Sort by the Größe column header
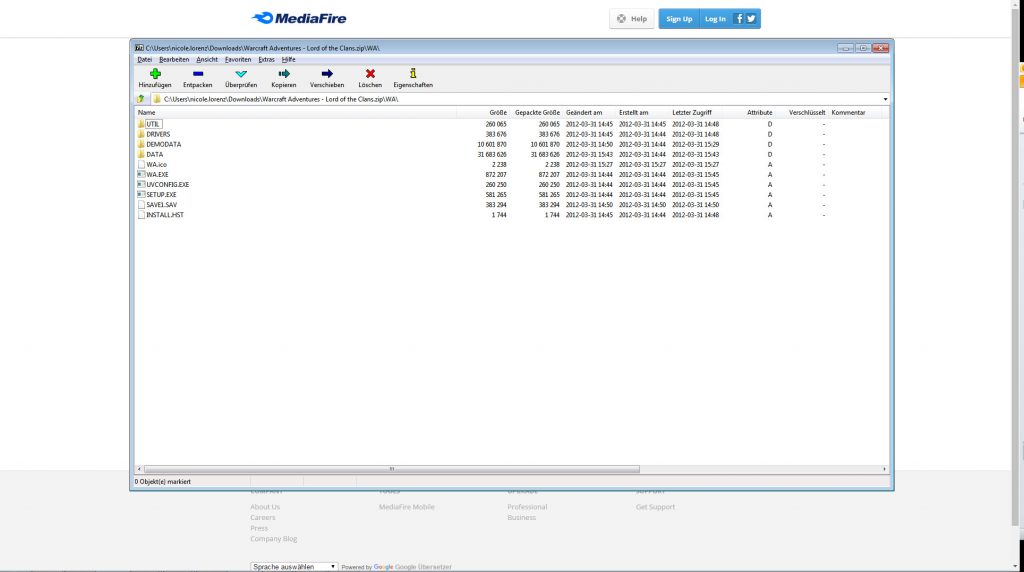 point(497,113)
